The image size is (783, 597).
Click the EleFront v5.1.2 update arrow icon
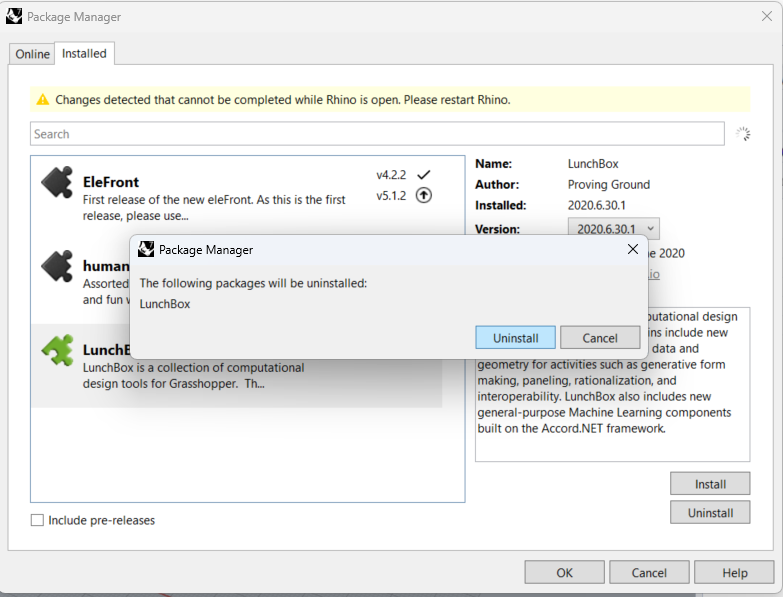(x=423, y=195)
